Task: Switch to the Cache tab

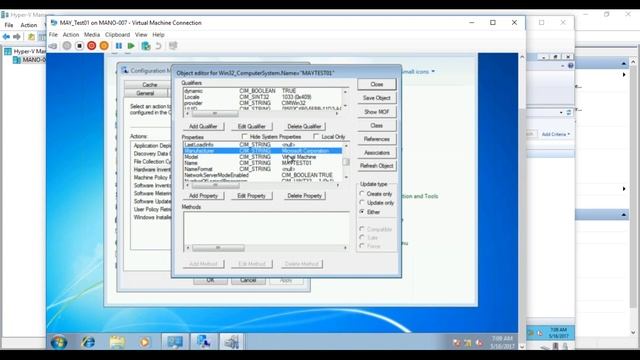Action: coord(149,84)
